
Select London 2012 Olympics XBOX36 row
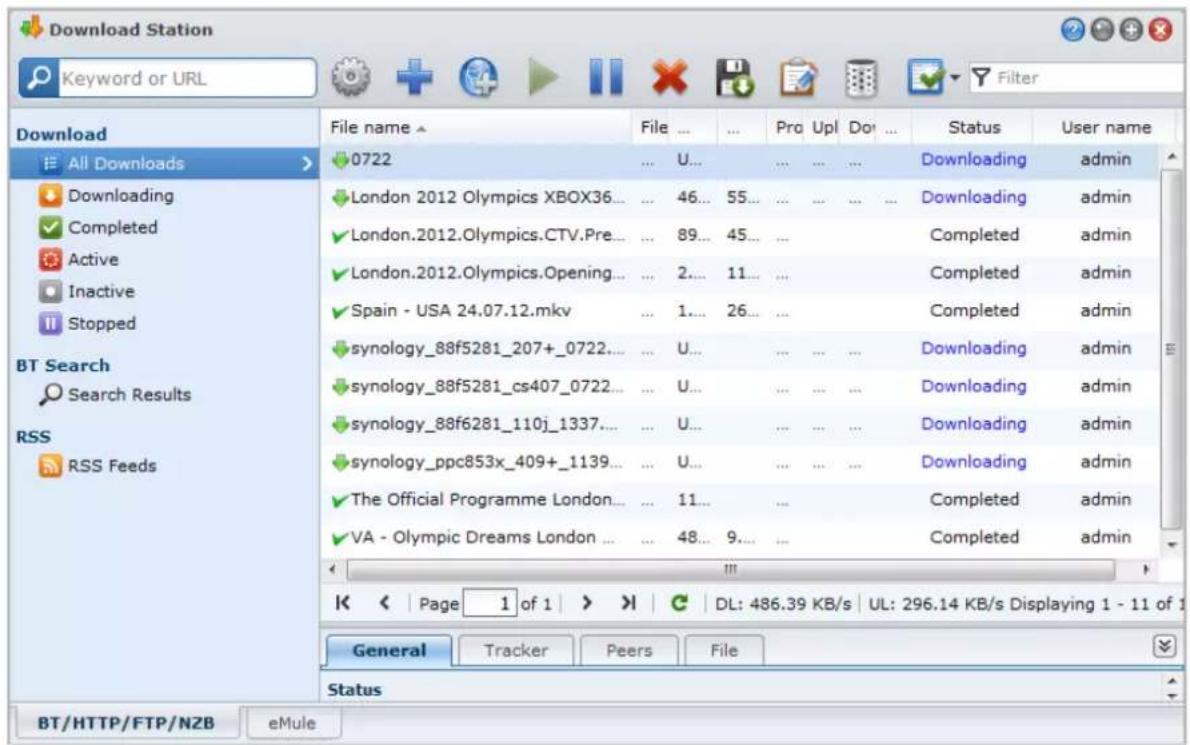click(740, 197)
